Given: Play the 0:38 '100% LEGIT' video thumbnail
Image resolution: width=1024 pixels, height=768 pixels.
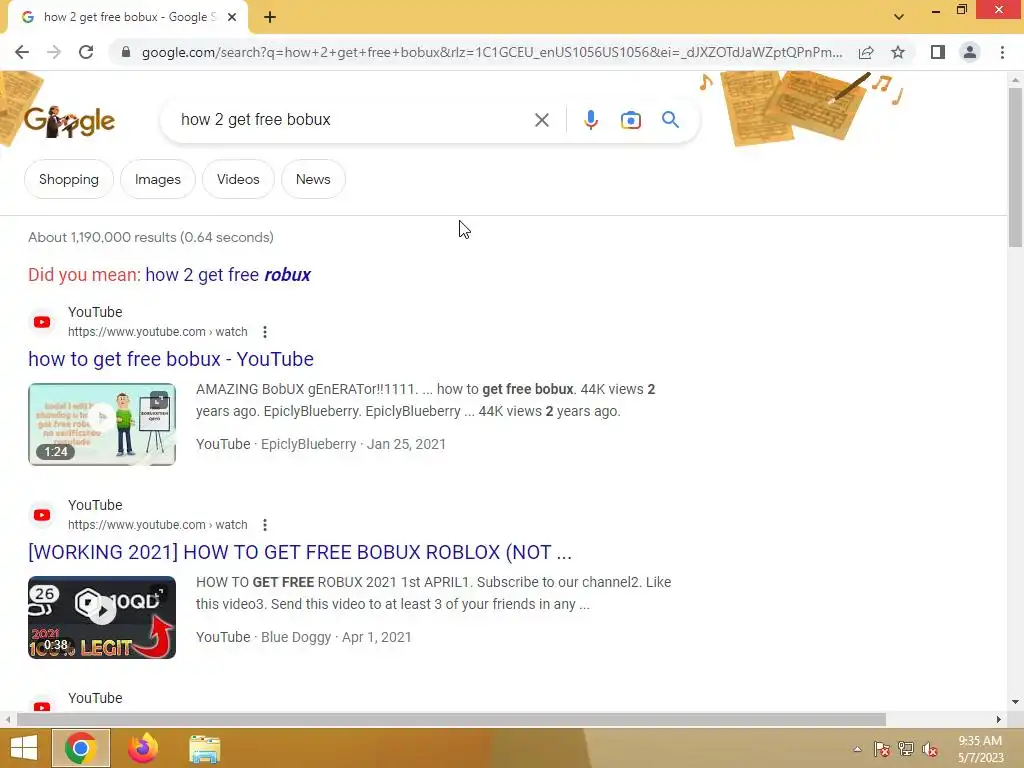Looking at the screenshot, I should coord(102,617).
